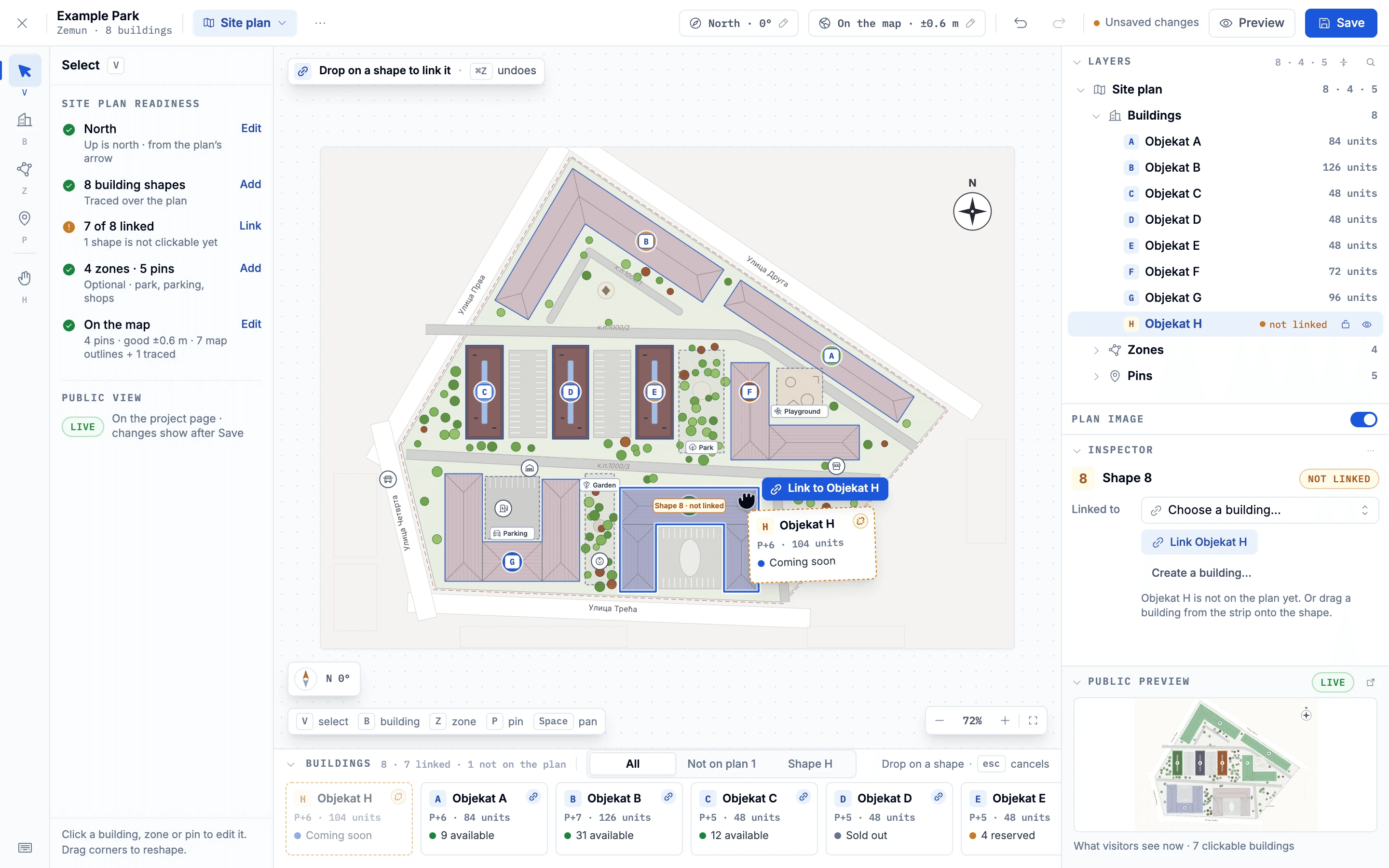This screenshot has width=1389, height=868.
Task: Open the more options ellipsis near Site plan
Action: [x=320, y=23]
